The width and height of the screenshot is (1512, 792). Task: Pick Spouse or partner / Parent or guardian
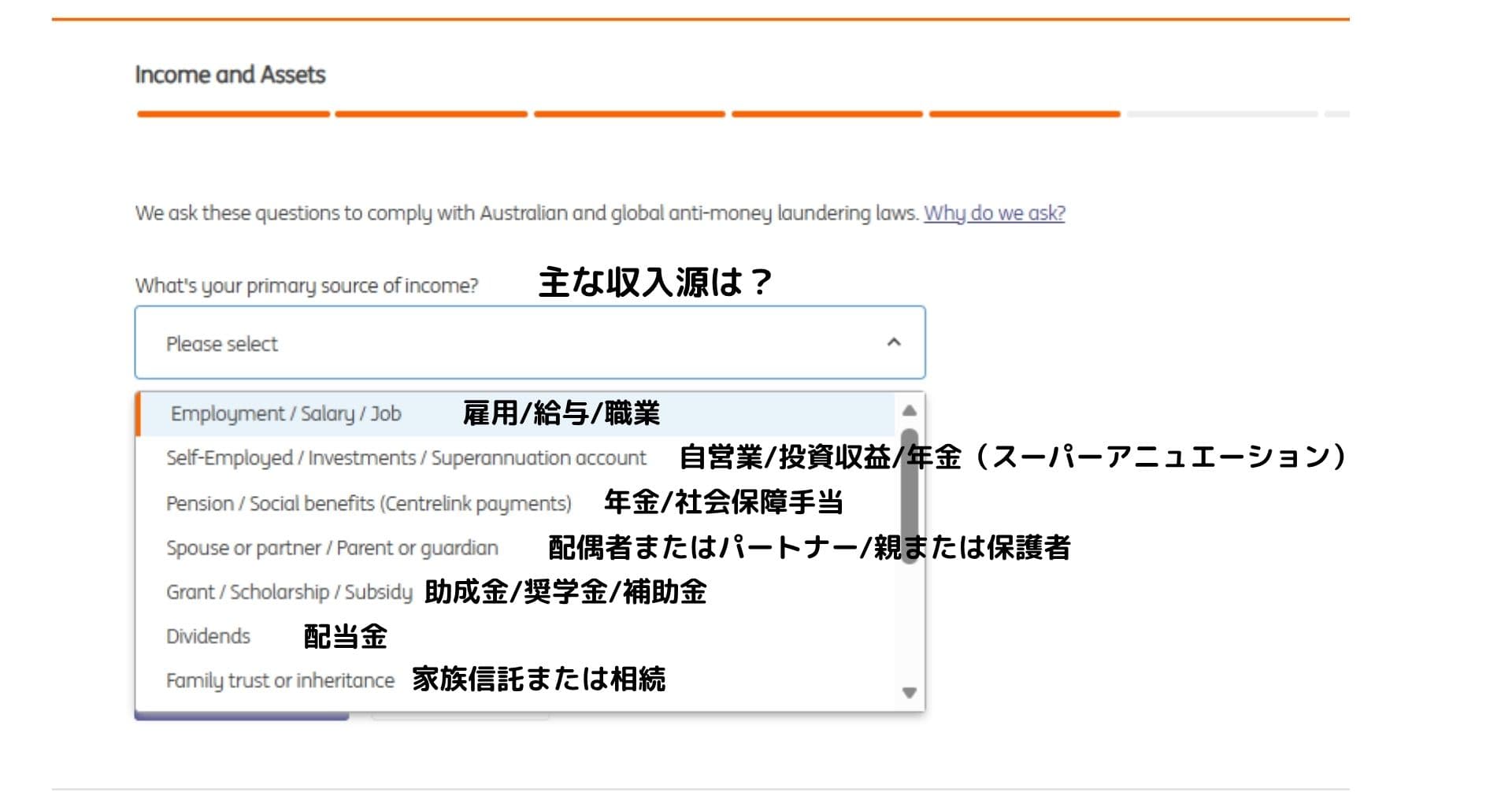[516, 548]
